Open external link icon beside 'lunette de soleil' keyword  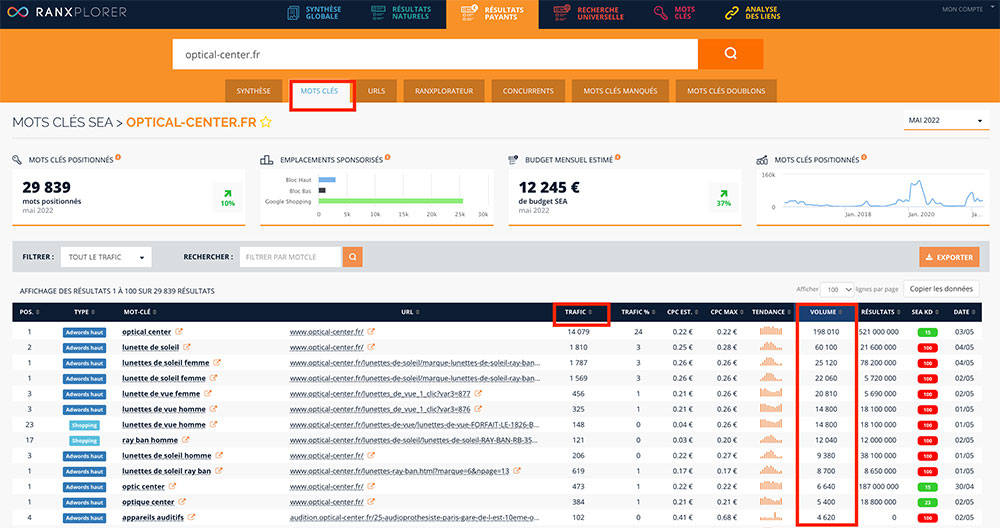[x=187, y=347]
